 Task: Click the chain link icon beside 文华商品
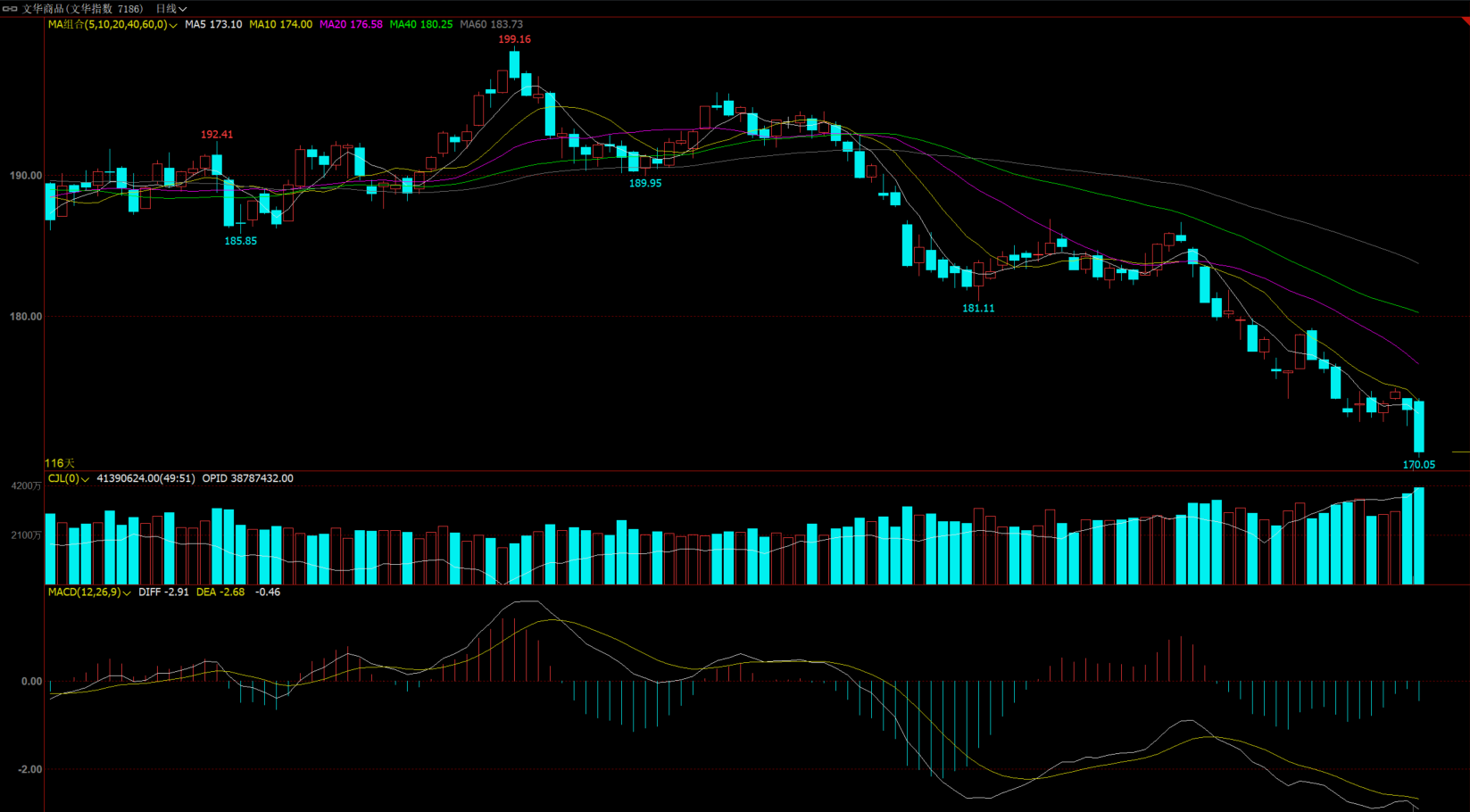click(x=10, y=9)
